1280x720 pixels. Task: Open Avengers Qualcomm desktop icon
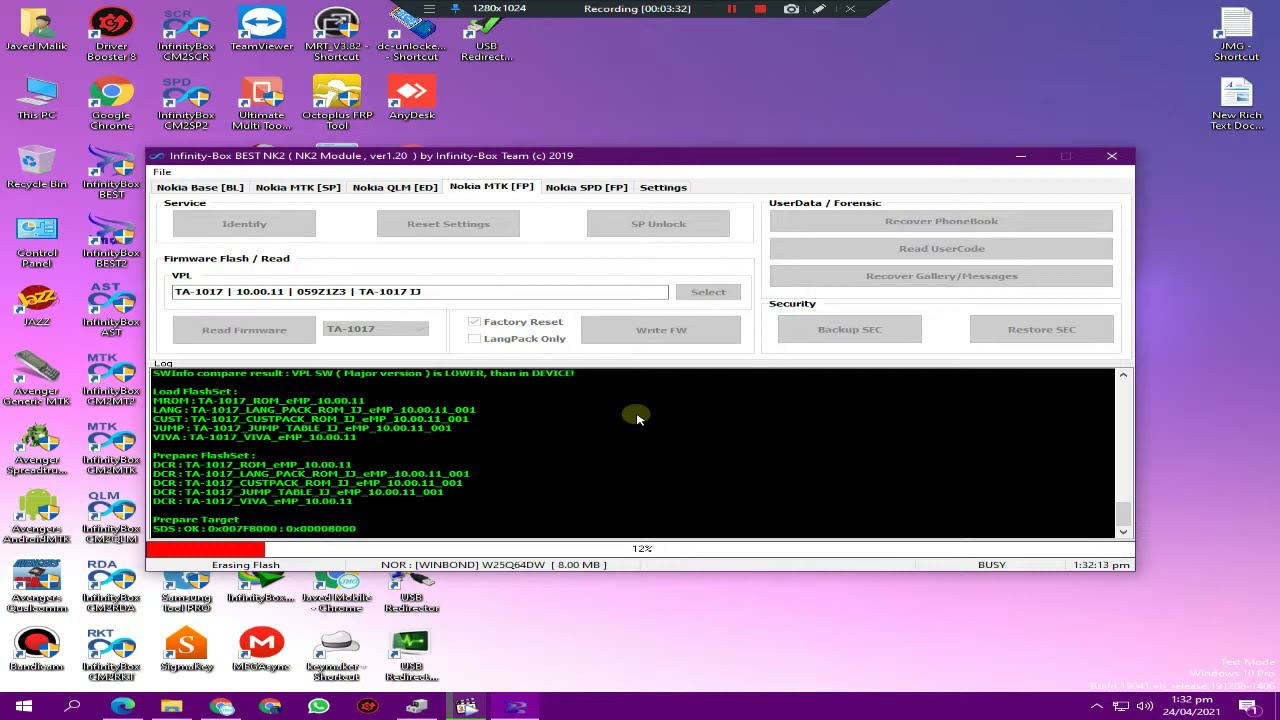click(x=37, y=587)
